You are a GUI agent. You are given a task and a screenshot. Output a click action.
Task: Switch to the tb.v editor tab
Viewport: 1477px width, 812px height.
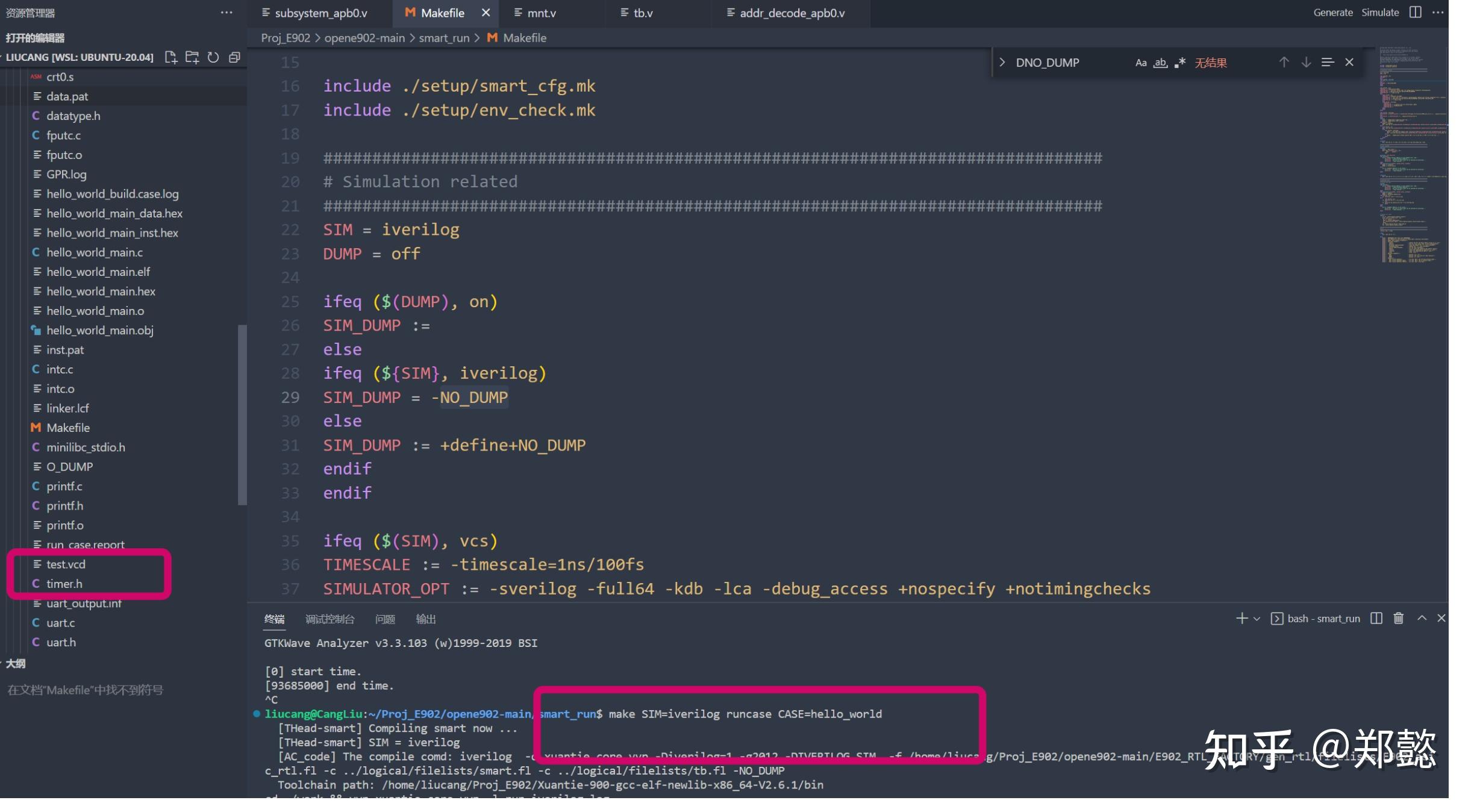click(643, 13)
